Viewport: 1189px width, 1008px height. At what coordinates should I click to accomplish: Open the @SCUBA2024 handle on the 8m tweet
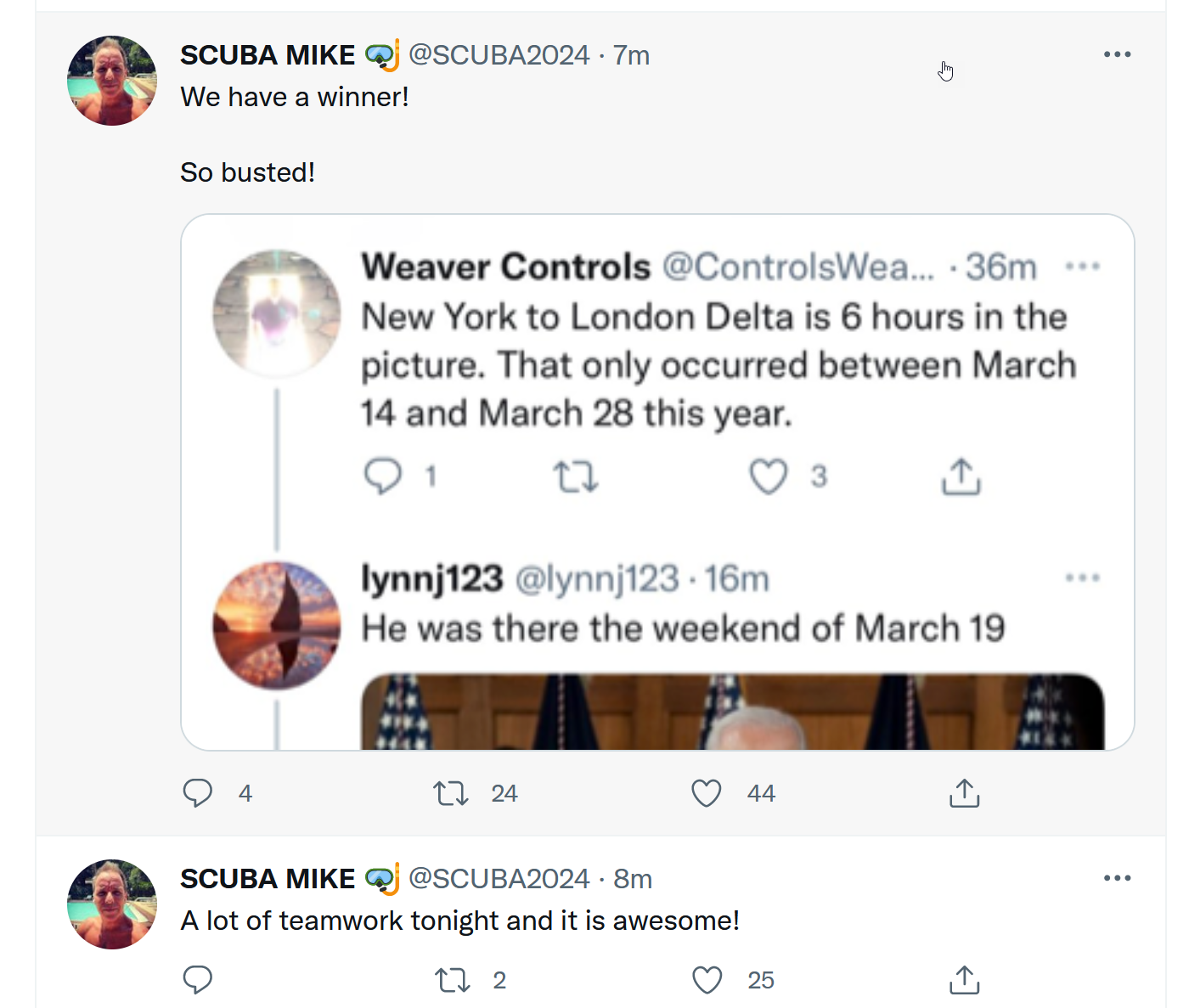499,878
